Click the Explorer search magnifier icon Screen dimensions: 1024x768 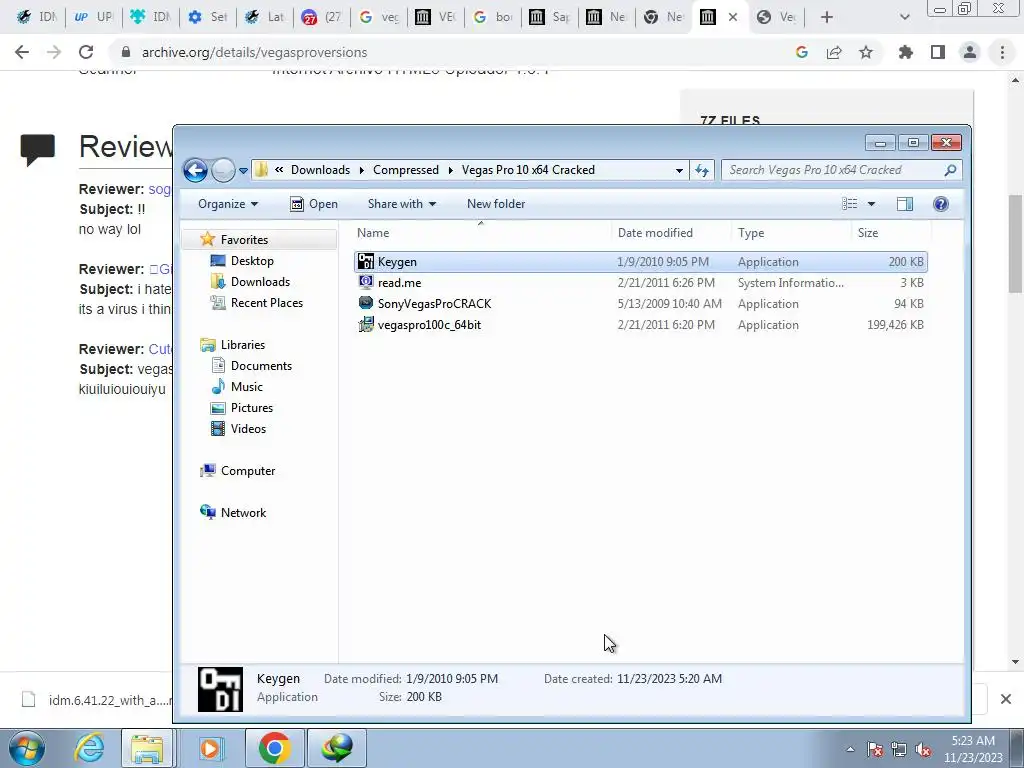tap(950, 170)
